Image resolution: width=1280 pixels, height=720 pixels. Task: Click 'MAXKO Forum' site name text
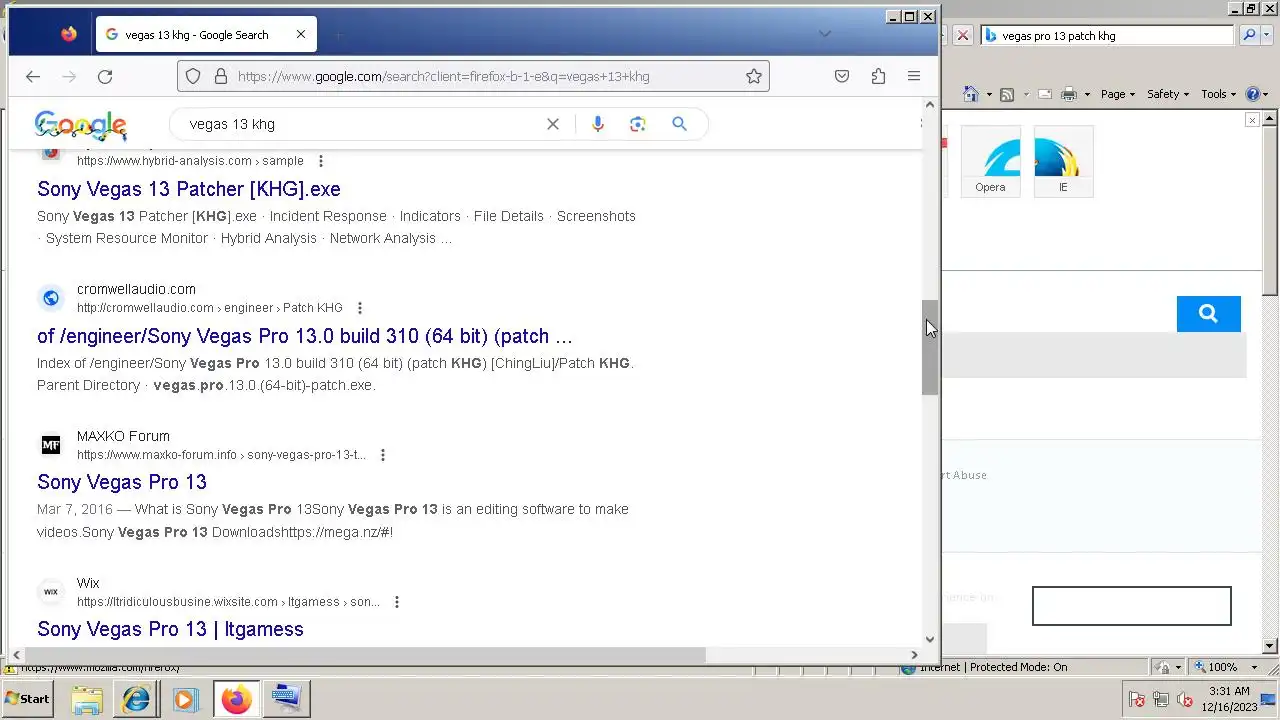tap(123, 436)
